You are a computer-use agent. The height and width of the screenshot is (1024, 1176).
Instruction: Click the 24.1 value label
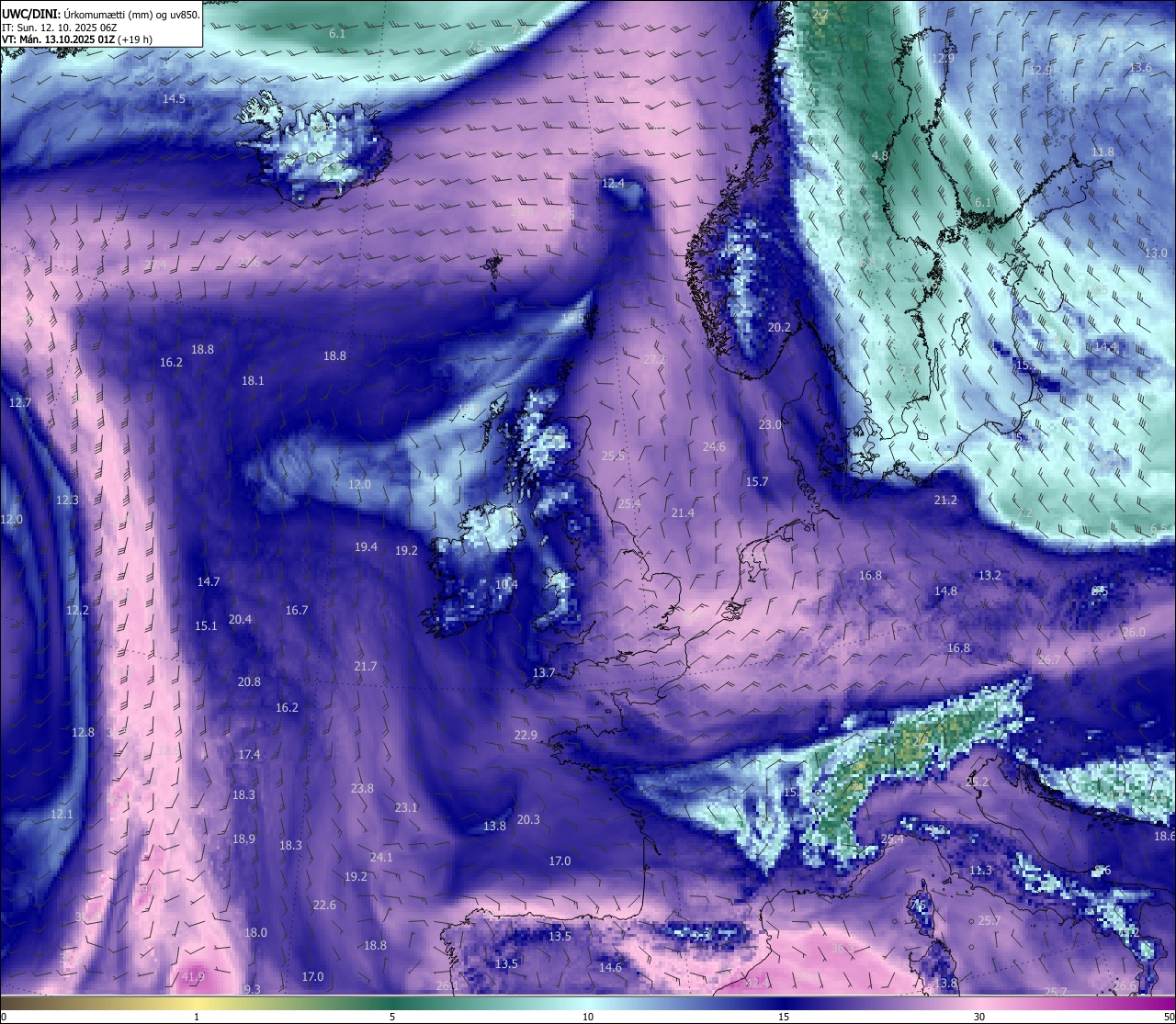381,857
